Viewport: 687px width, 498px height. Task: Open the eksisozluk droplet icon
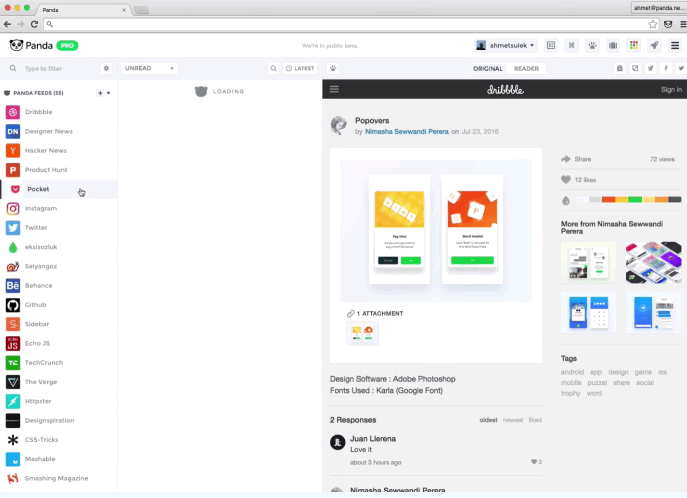tap(13, 247)
